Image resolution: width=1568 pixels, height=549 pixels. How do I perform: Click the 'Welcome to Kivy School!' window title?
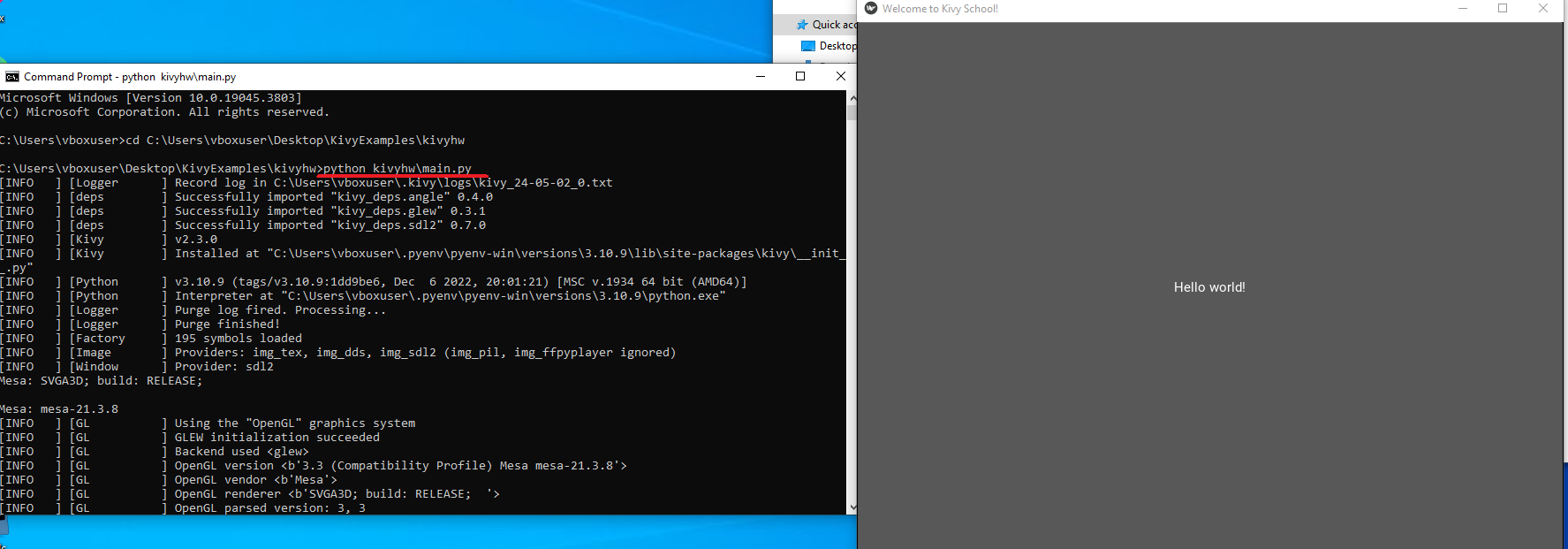tap(940, 8)
